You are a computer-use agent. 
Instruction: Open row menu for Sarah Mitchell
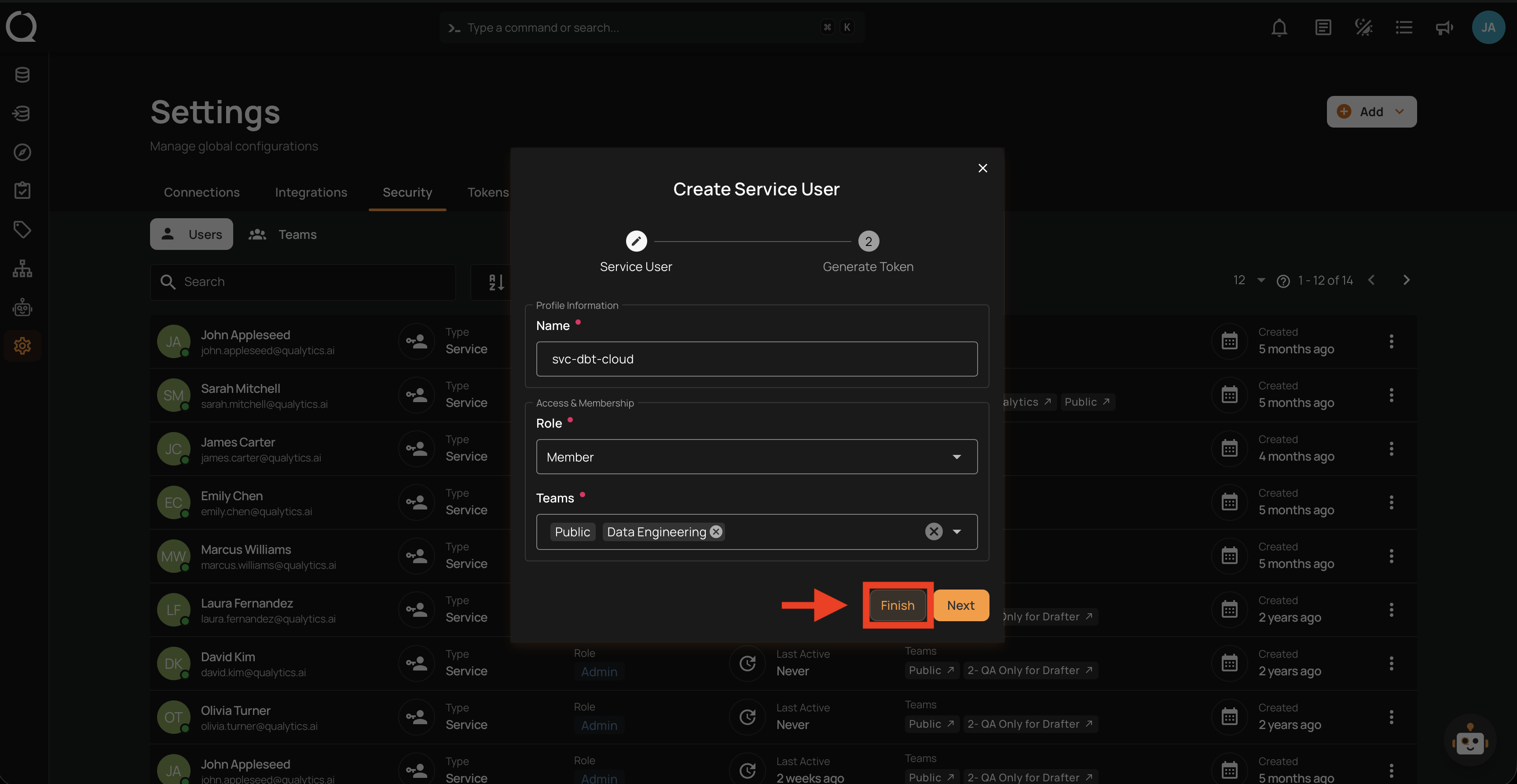point(1391,395)
